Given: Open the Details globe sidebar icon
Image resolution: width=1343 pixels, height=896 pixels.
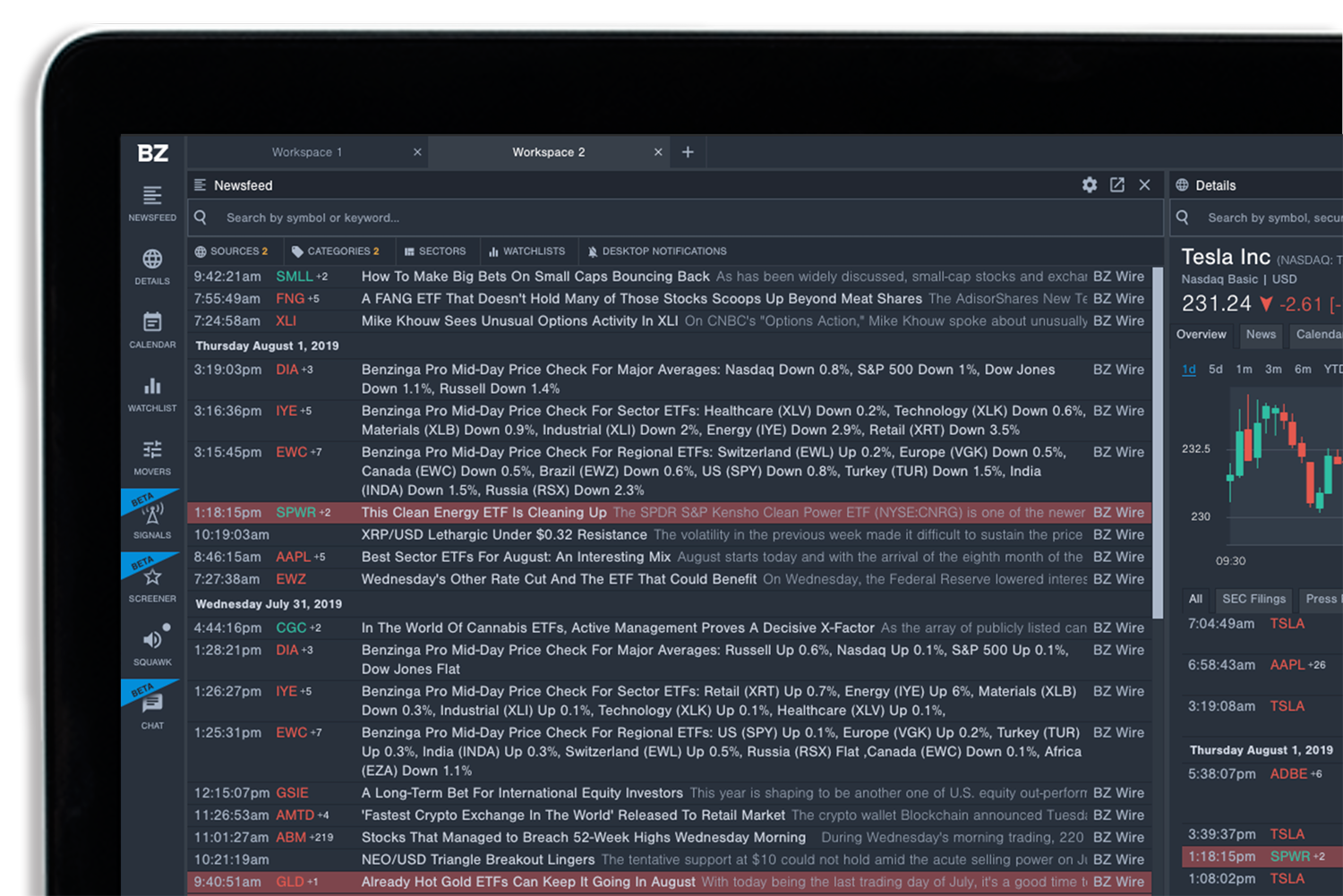Looking at the screenshot, I should (152, 267).
